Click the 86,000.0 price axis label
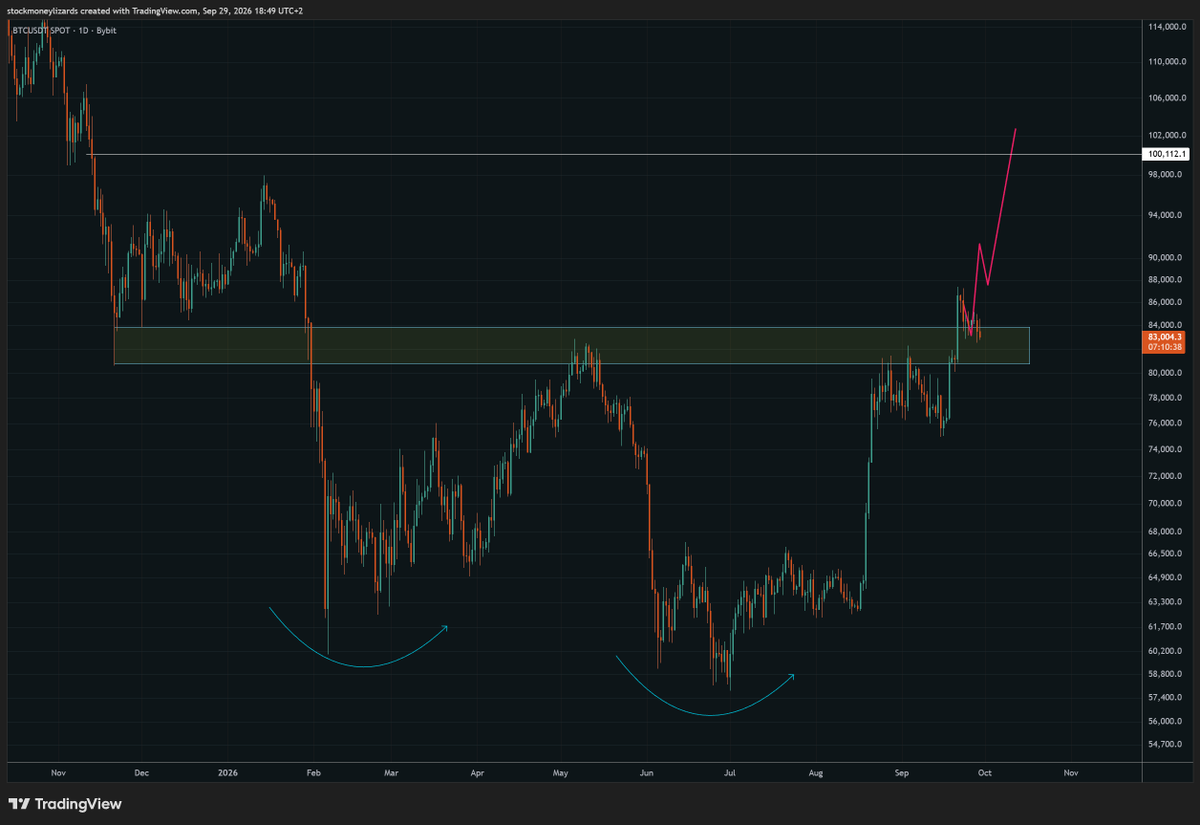 [1167, 302]
